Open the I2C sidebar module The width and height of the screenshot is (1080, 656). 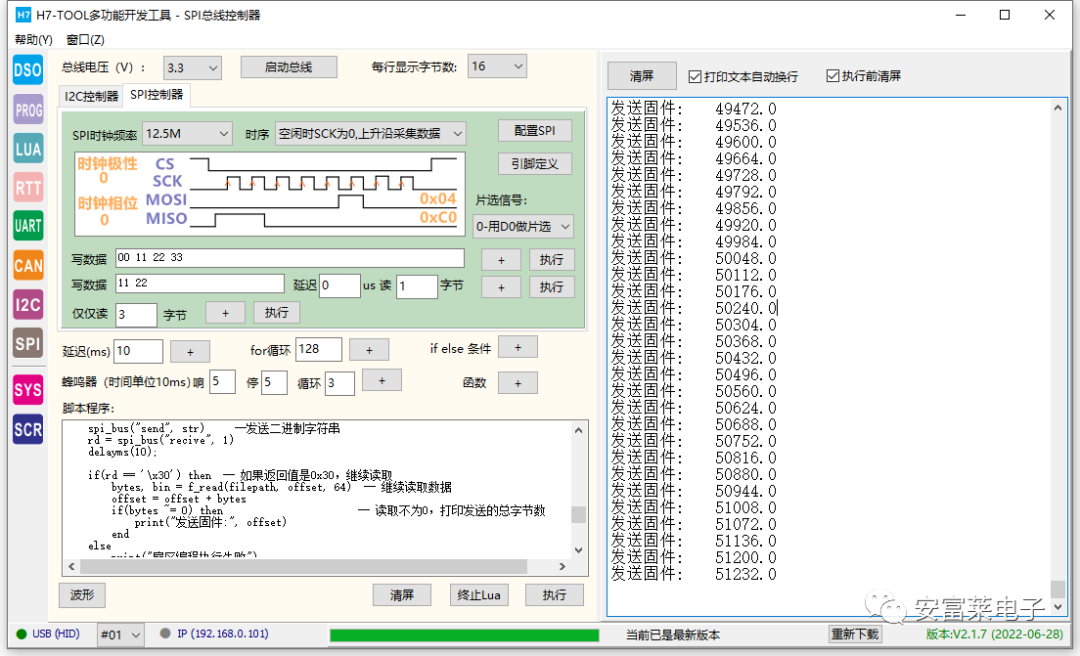[x=28, y=305]
